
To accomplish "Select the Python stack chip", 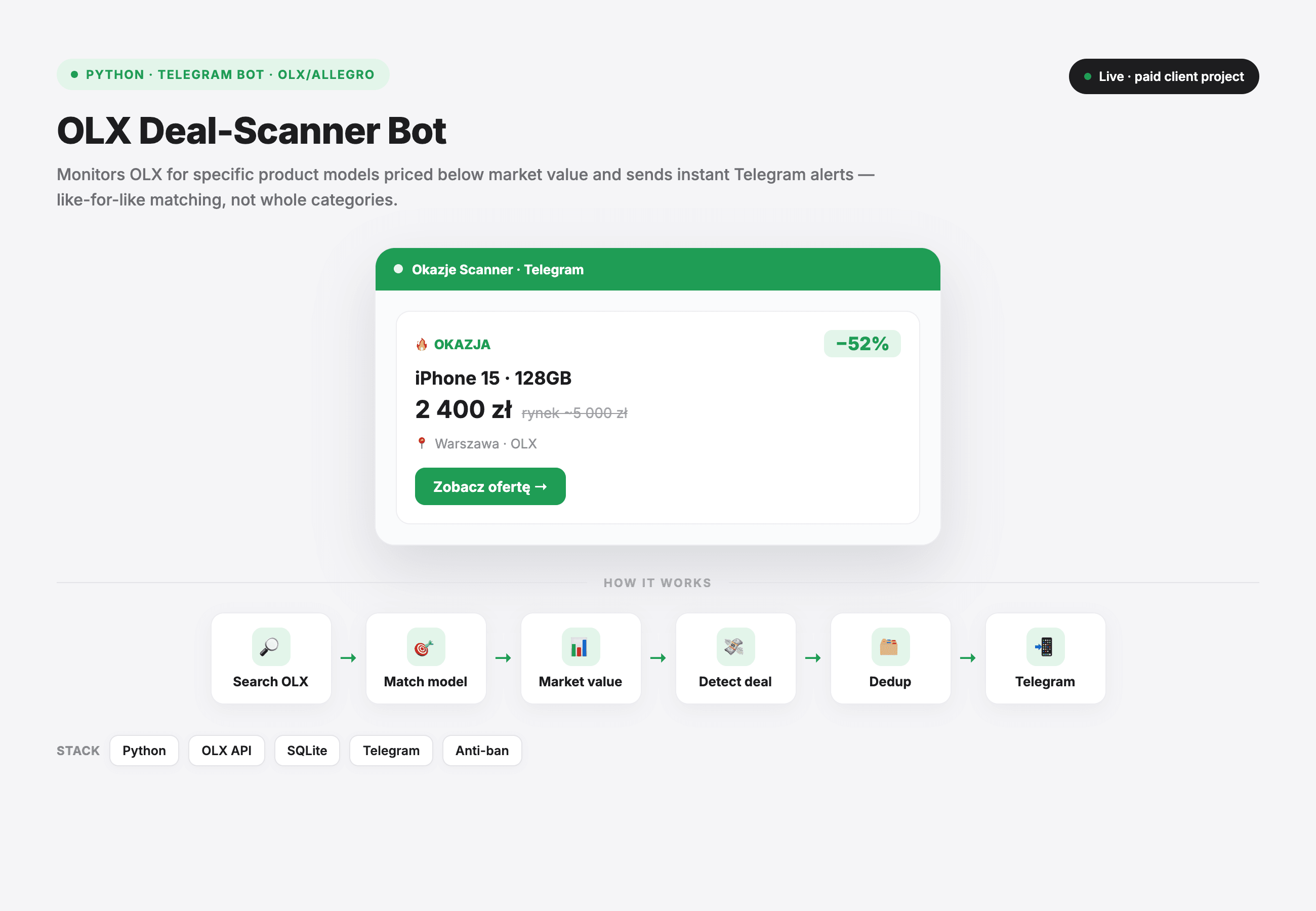I will point(144,750).
